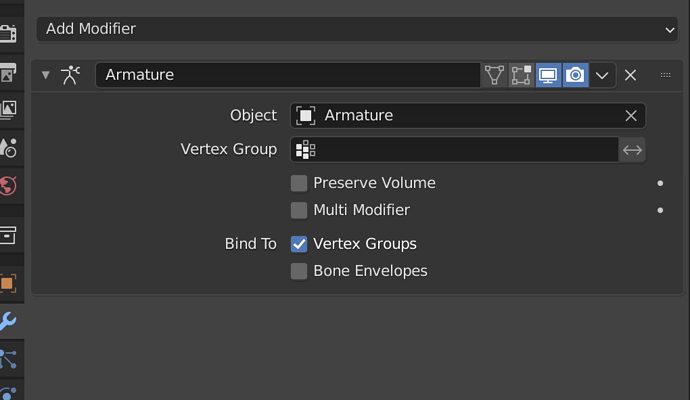This screenshot has height=400, width=690.
Task: Invert the vertex group influence
Action: click(x=632, y=150)
